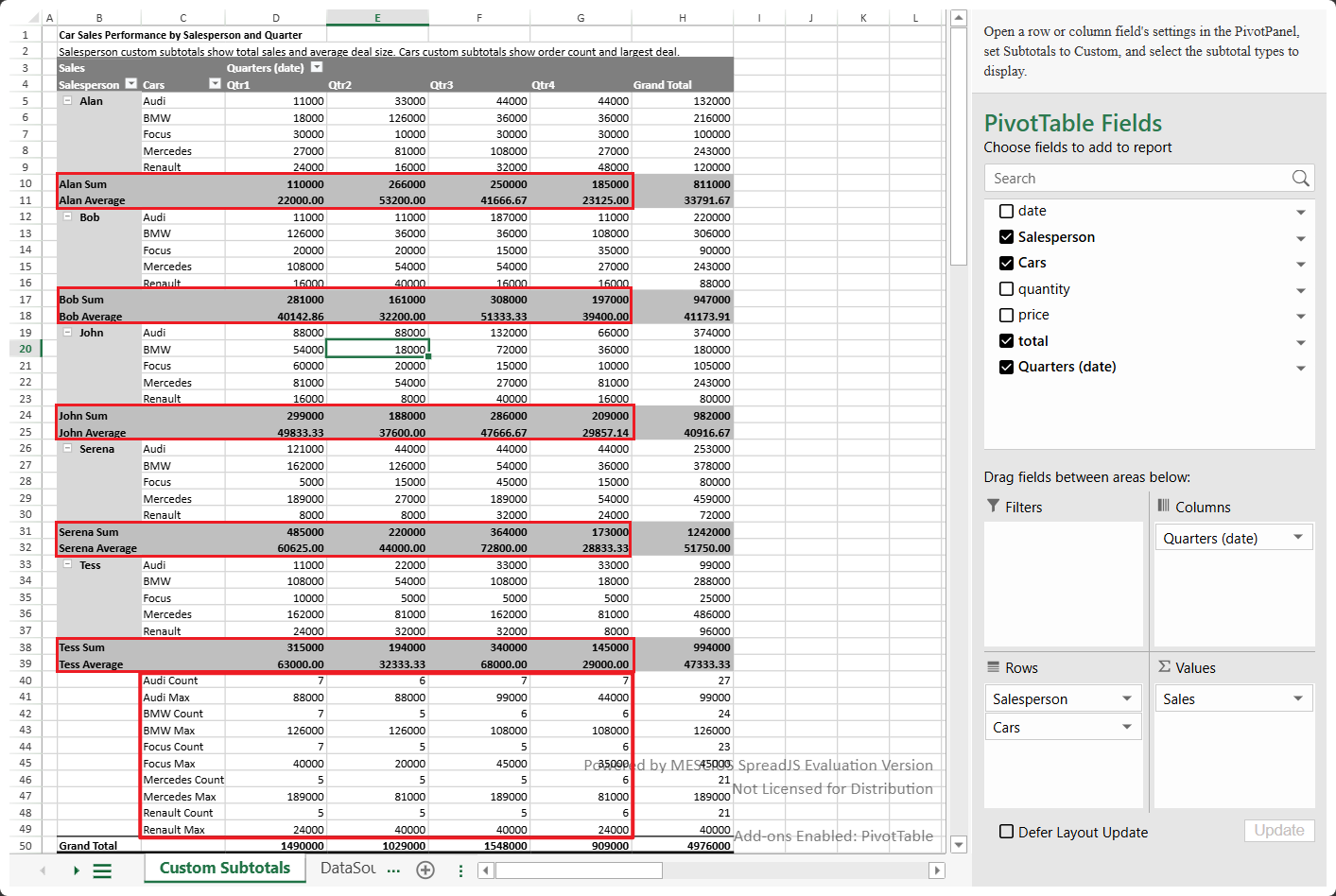Select Grand Total value 4976000

(x=683, y=846)
